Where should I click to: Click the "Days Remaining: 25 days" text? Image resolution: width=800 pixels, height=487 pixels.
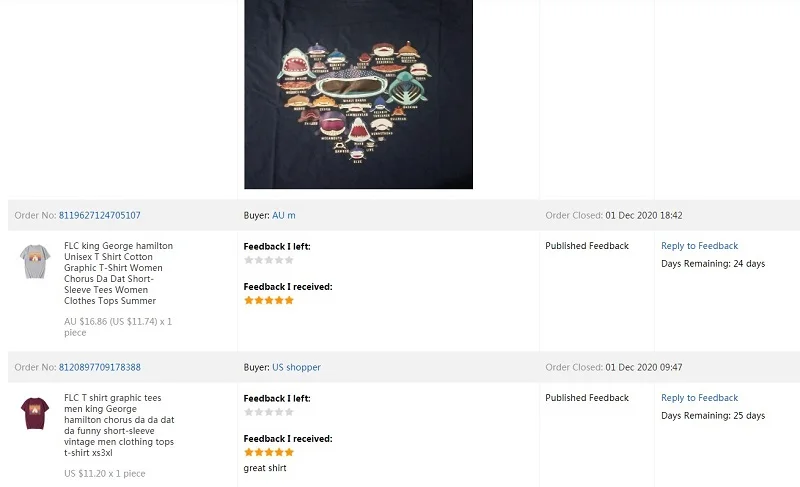tap(713, 416)
